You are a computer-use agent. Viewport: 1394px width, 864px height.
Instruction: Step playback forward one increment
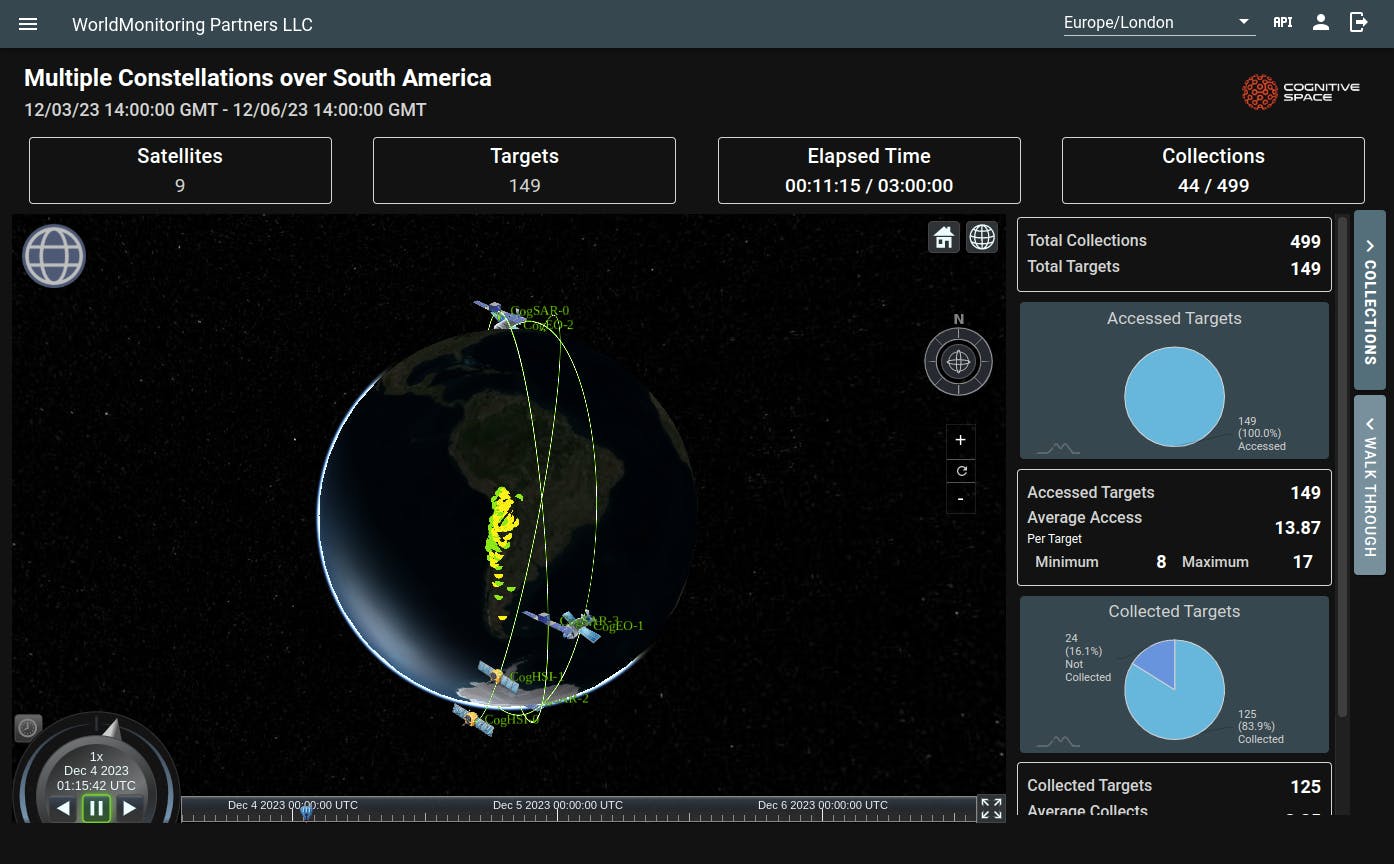point(129,808)
